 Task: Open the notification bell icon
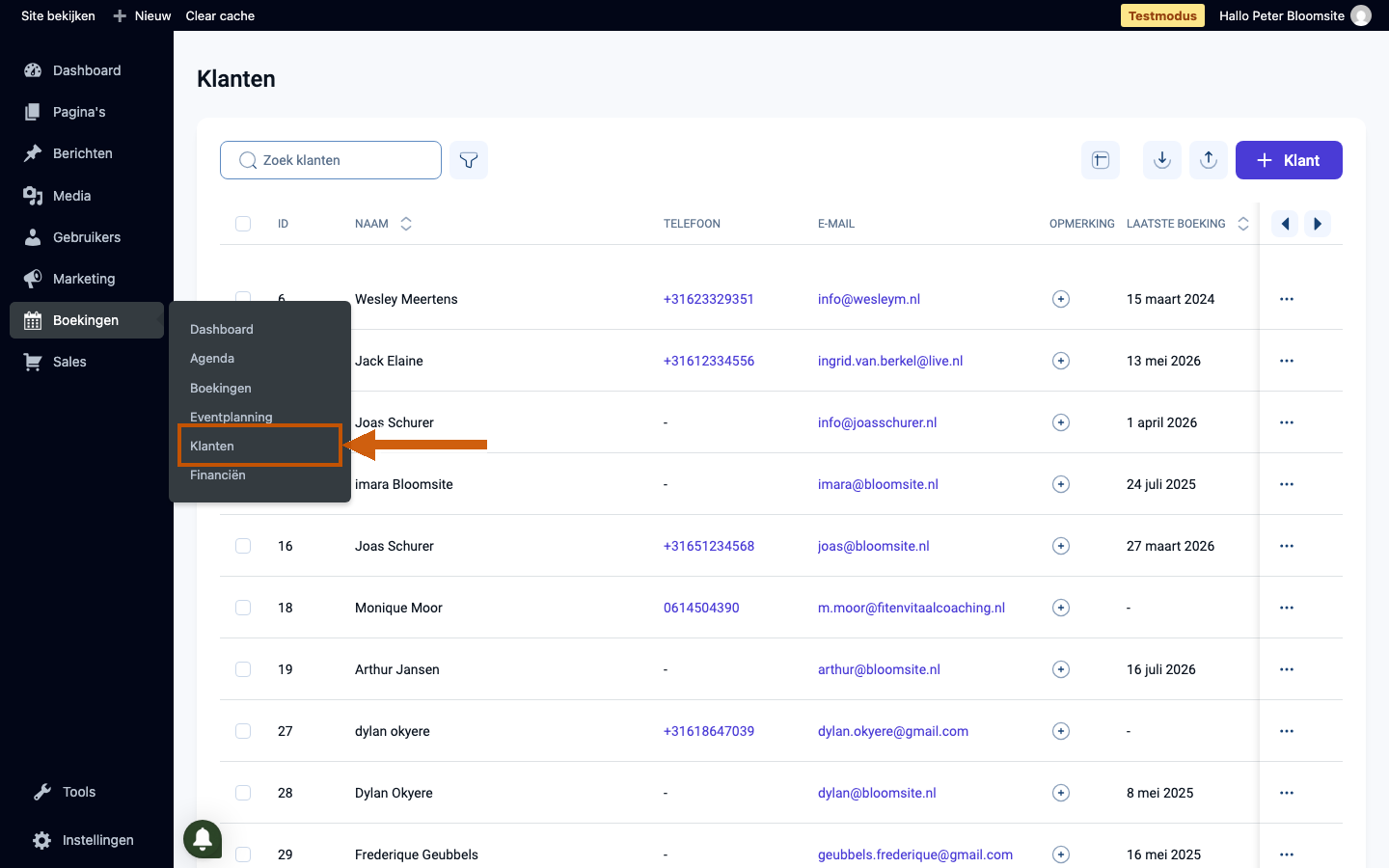[x=203, y=839]
